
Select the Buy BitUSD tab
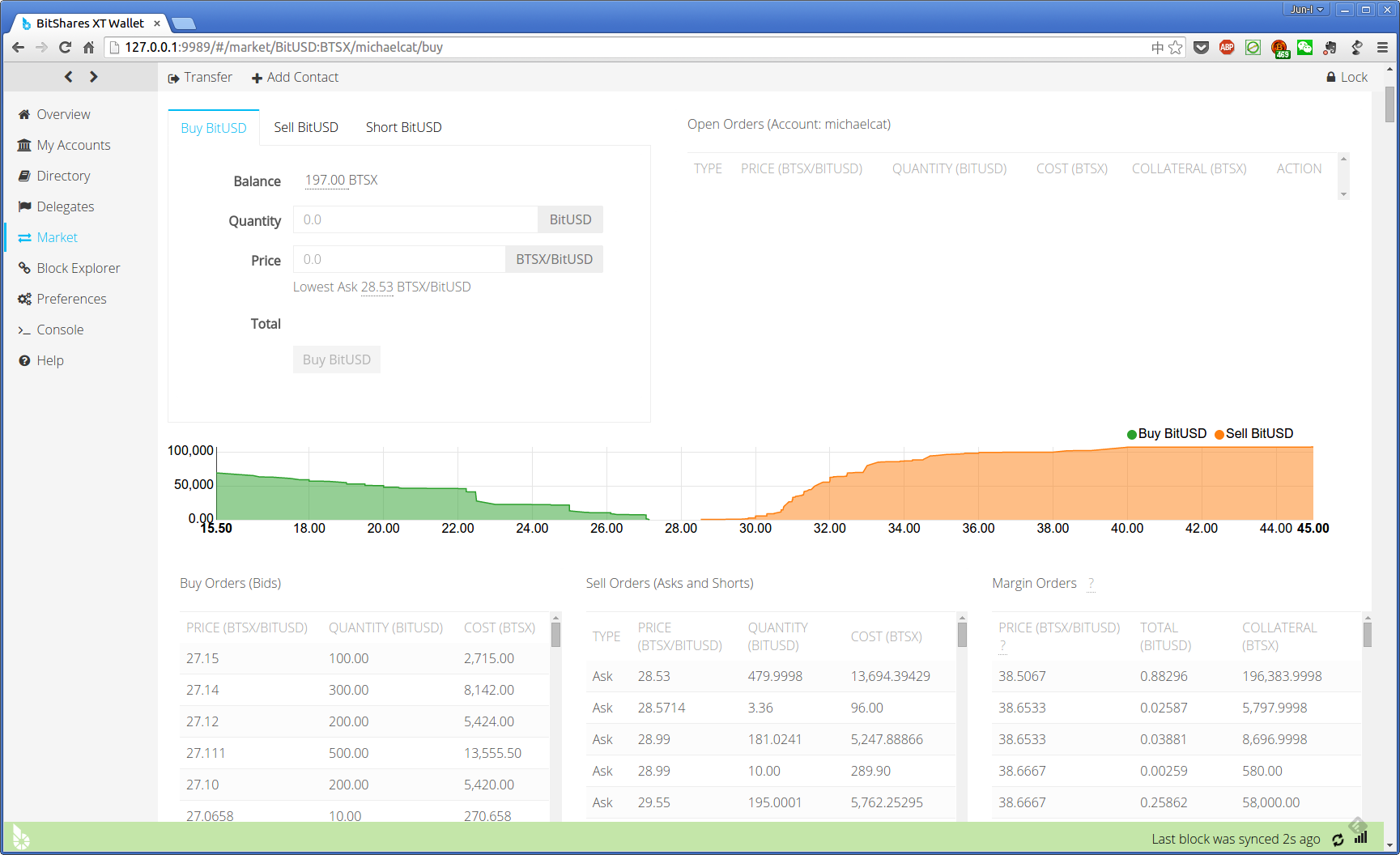pos(214,128)
